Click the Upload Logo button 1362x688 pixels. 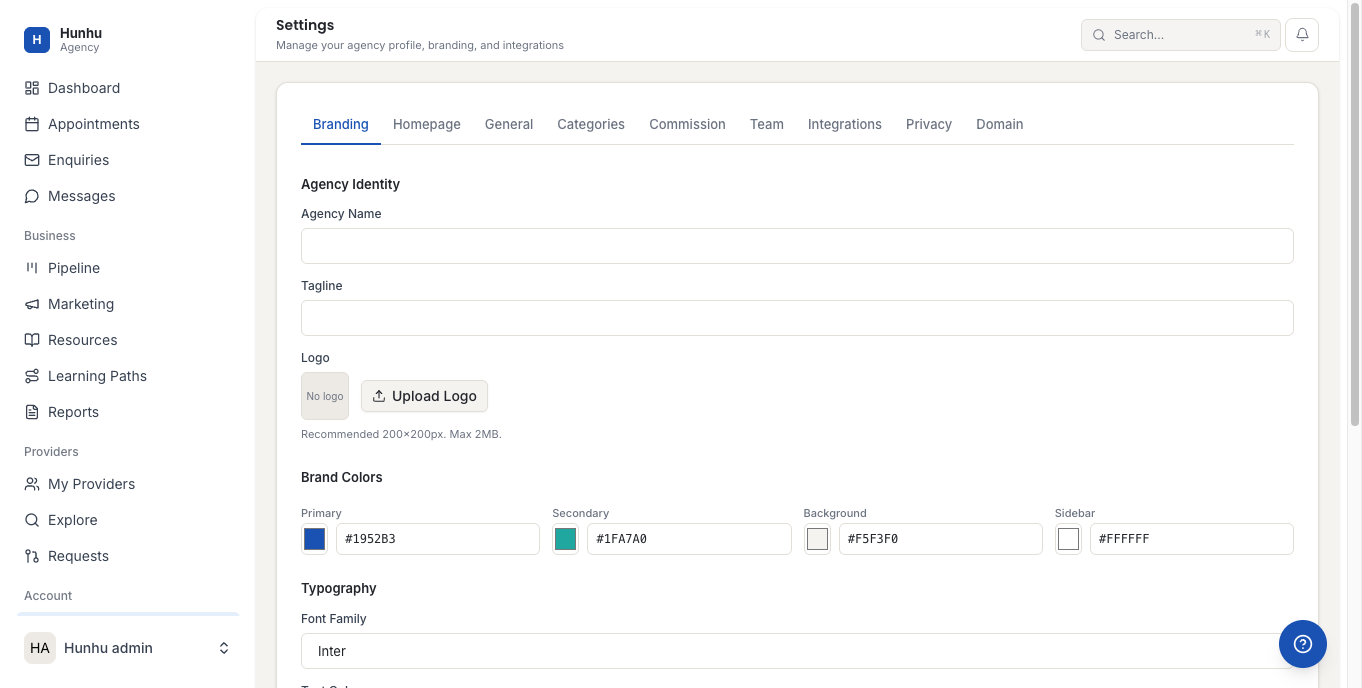pyautogui.click(x=424, y=396)
